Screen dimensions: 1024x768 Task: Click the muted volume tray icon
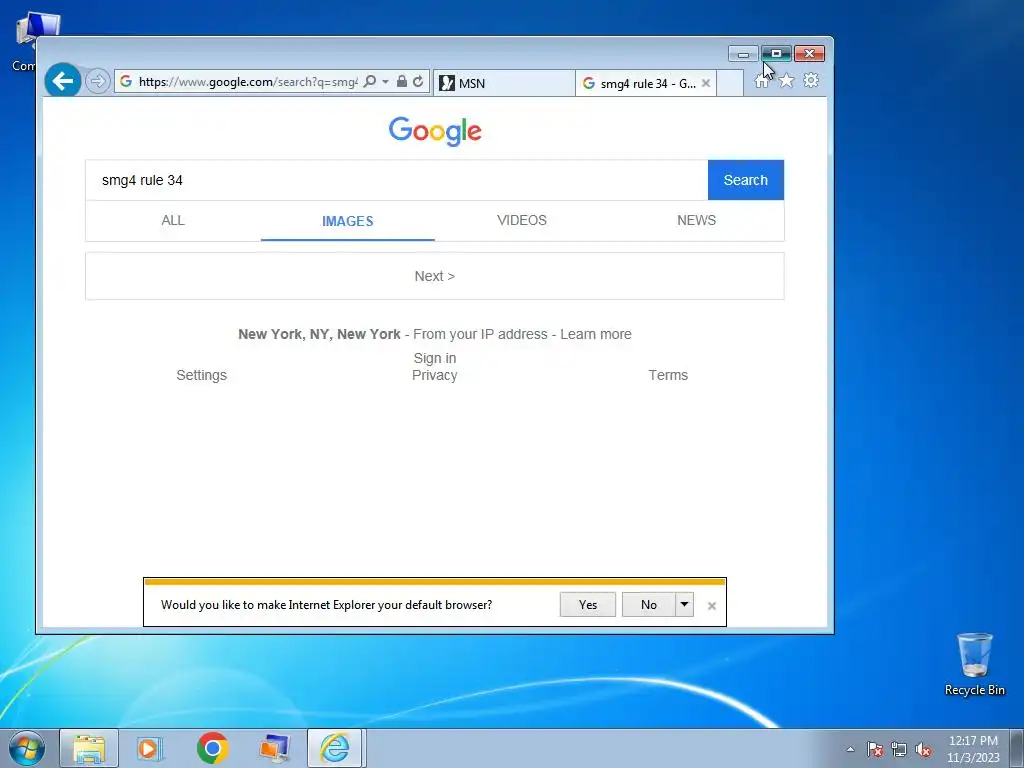pyautogui.click(x=923, y=749)
